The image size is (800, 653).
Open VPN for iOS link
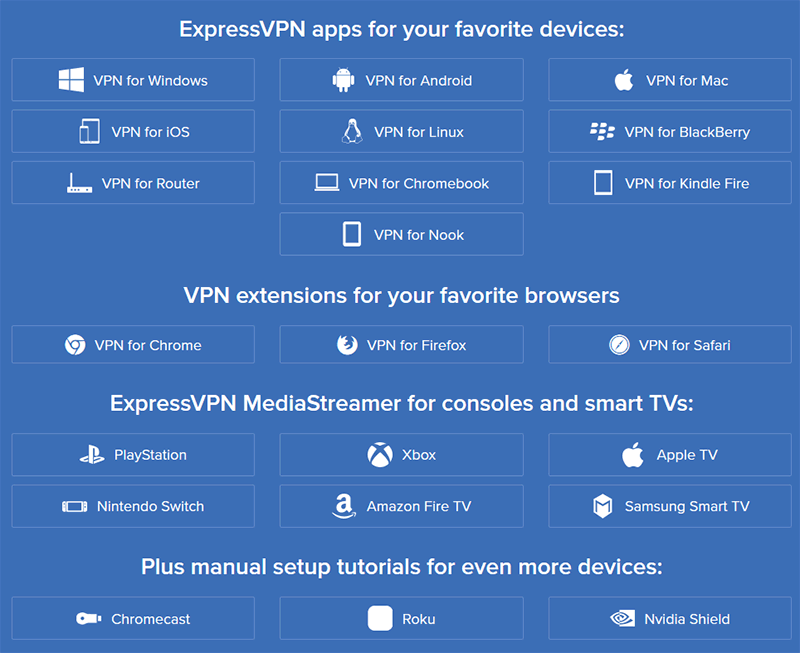click(x=133, y=132)
